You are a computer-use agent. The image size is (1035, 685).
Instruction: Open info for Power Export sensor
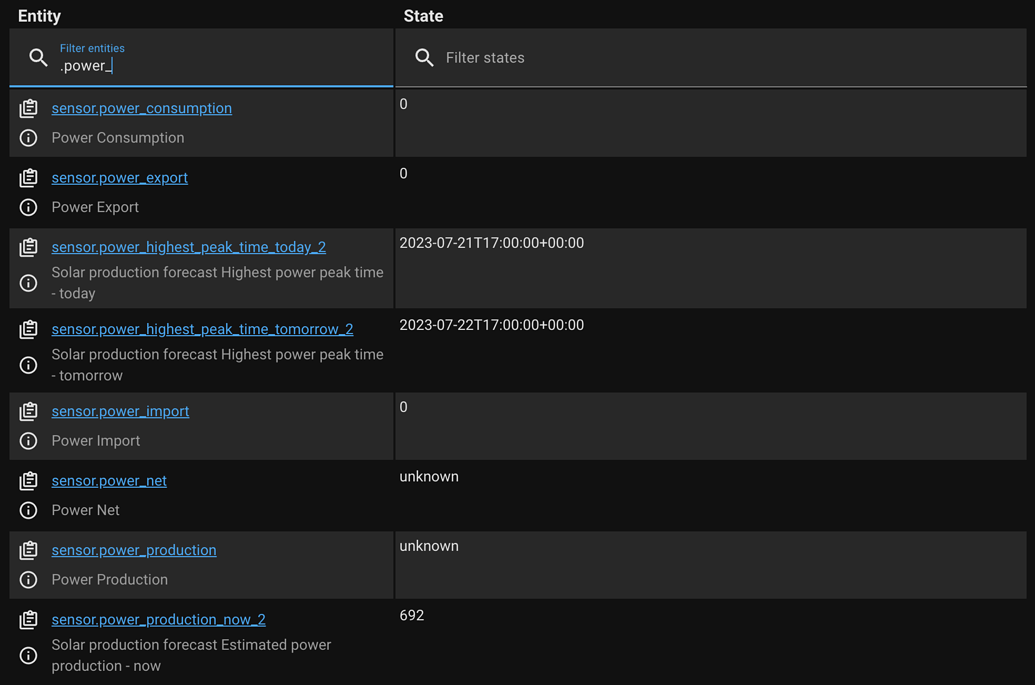point(28,207)
